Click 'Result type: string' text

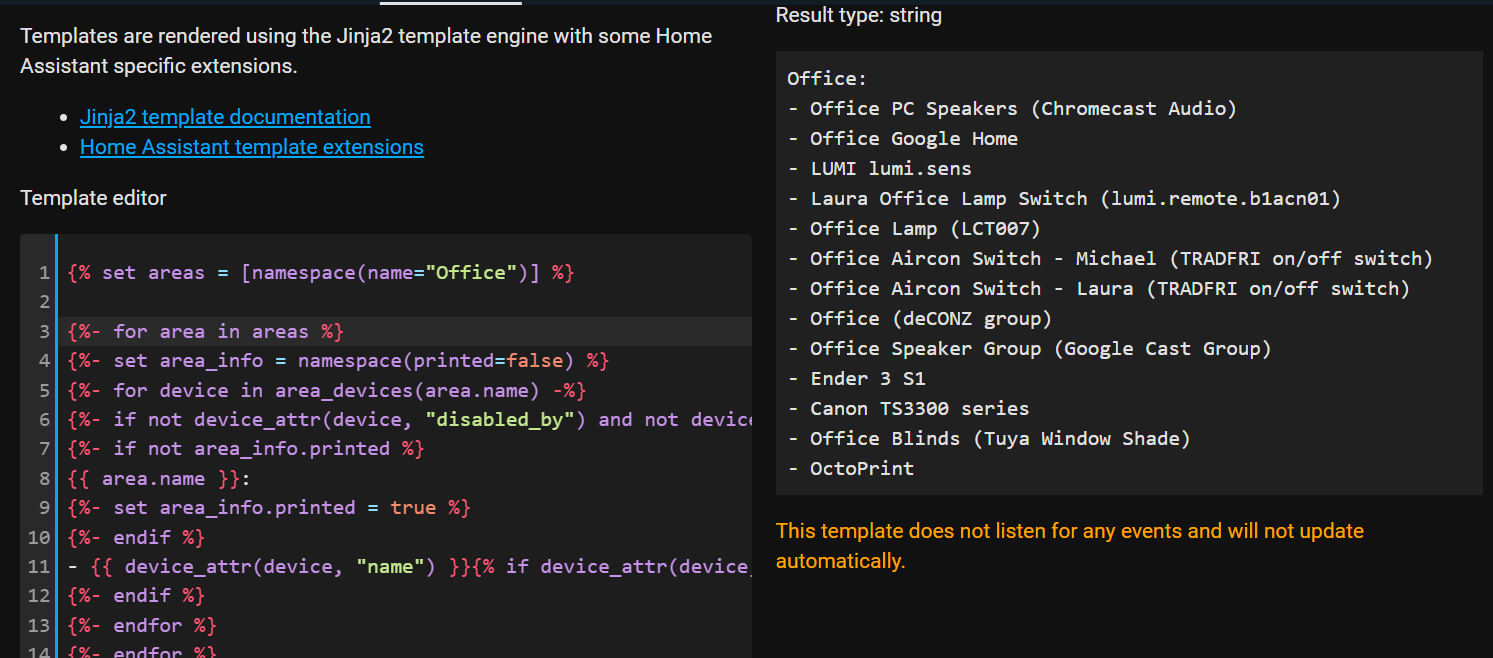click(859, 15)
